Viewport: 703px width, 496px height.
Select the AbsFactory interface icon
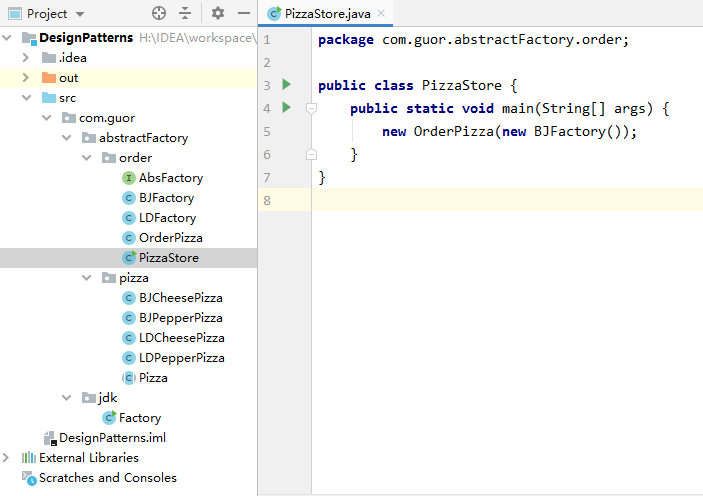coord(129,178)
